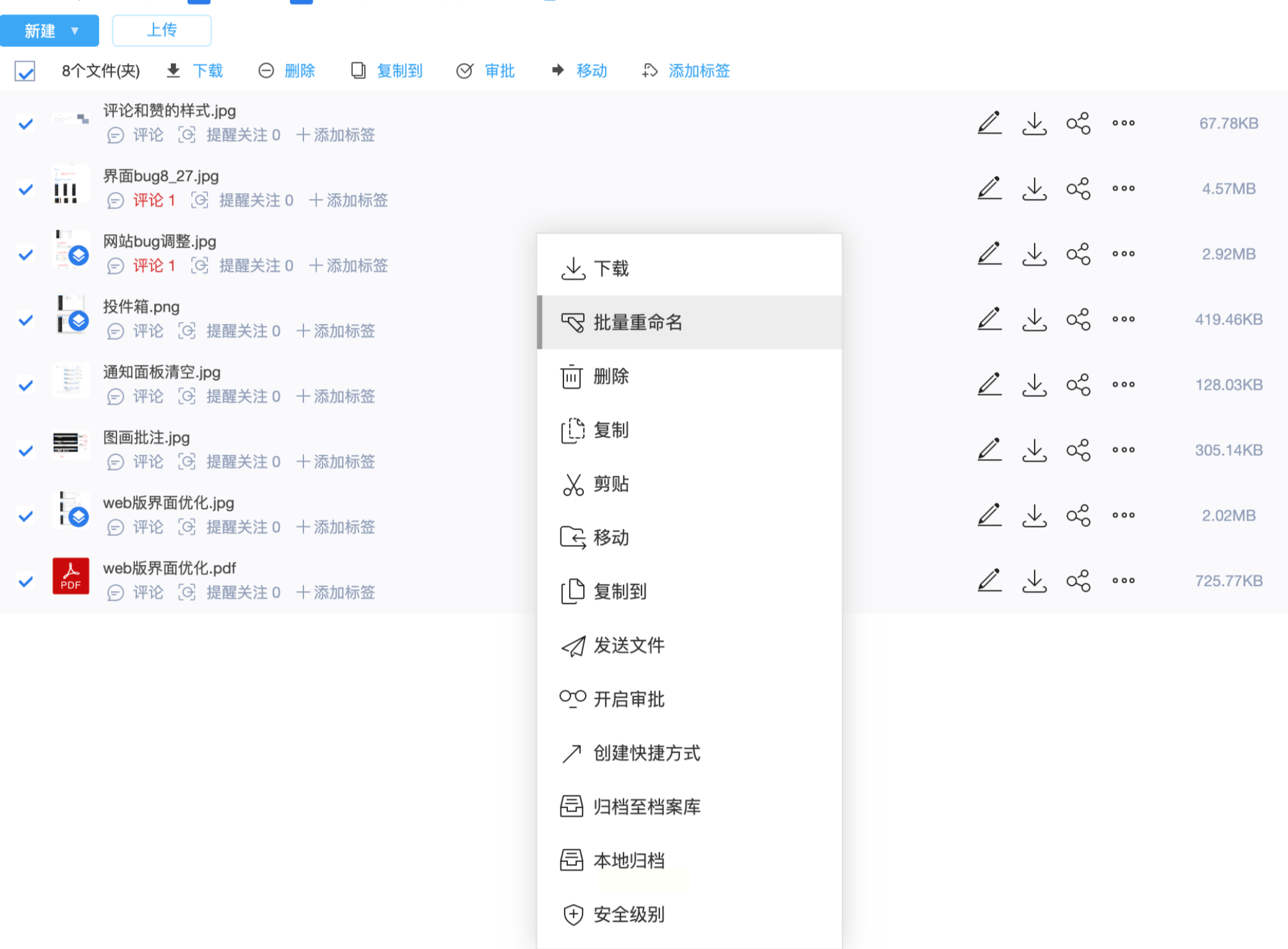Screen dimensions: 1288x949
Task: Click the PDF thumbnail of web版界面优化.pdf
Action: click(x=71, y=576)
